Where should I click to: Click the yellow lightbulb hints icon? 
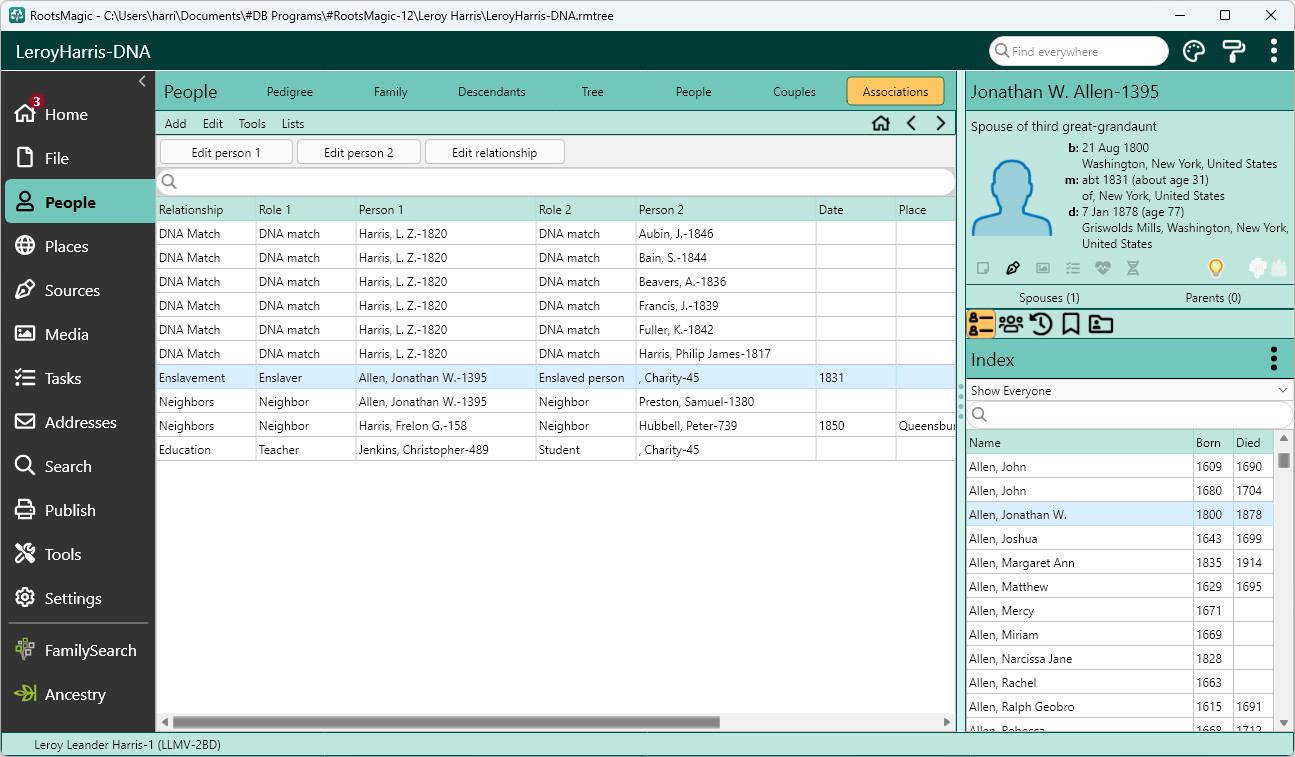pos(1216,268)
